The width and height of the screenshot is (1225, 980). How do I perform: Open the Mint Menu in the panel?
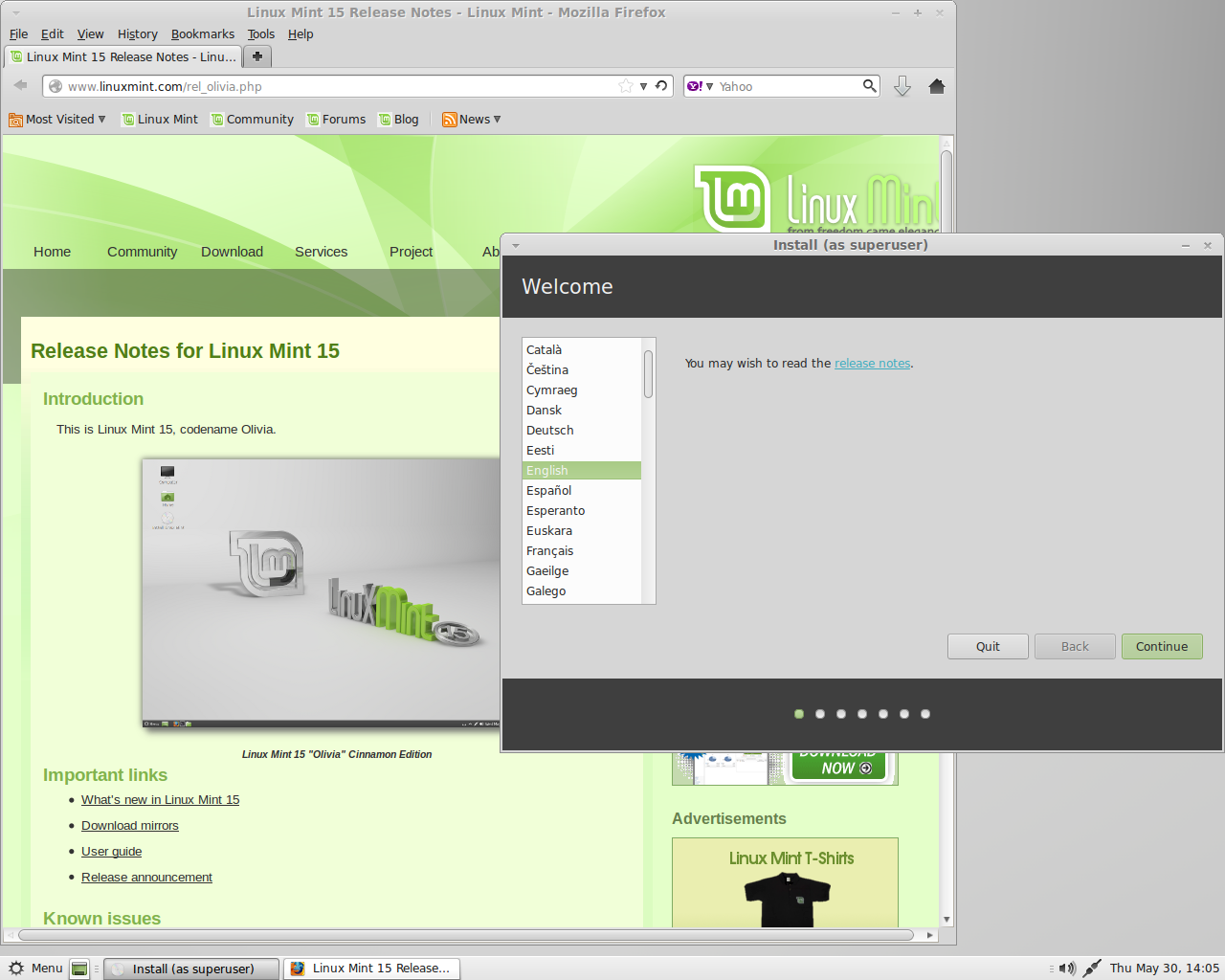pyautogui.click(x=35, y=969)
